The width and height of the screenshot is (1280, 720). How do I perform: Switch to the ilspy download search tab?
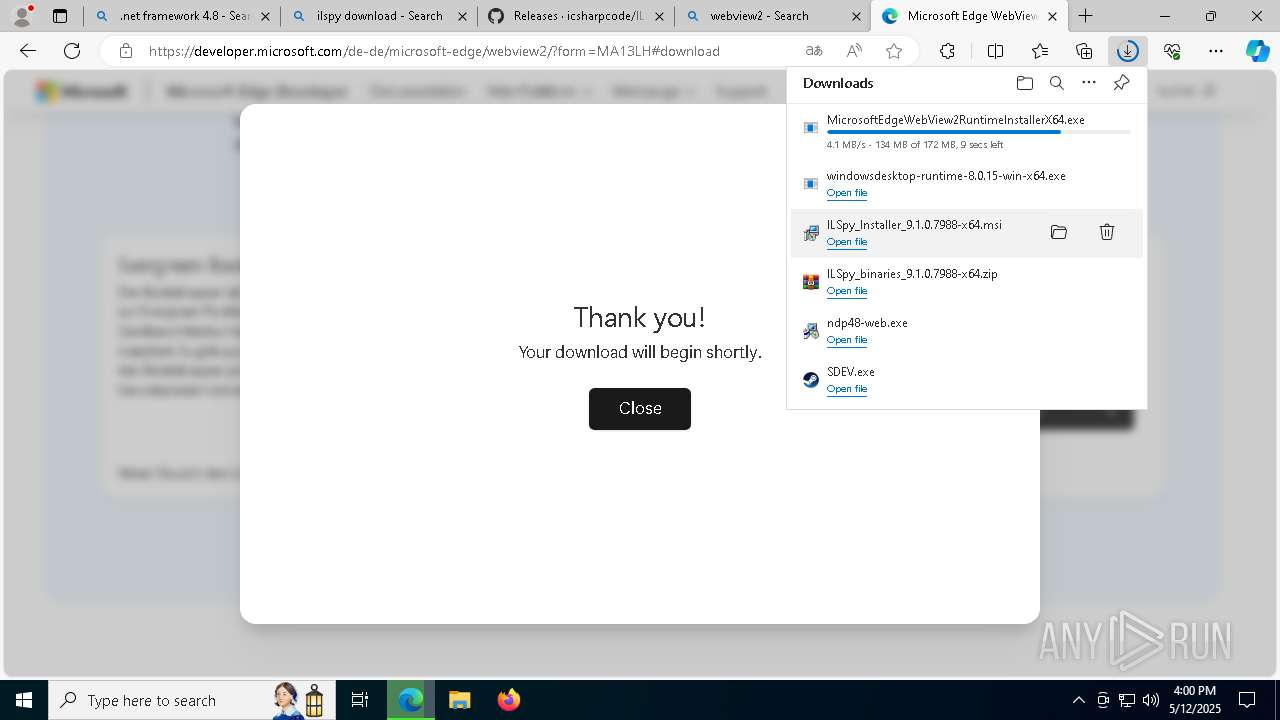(378, 16)
